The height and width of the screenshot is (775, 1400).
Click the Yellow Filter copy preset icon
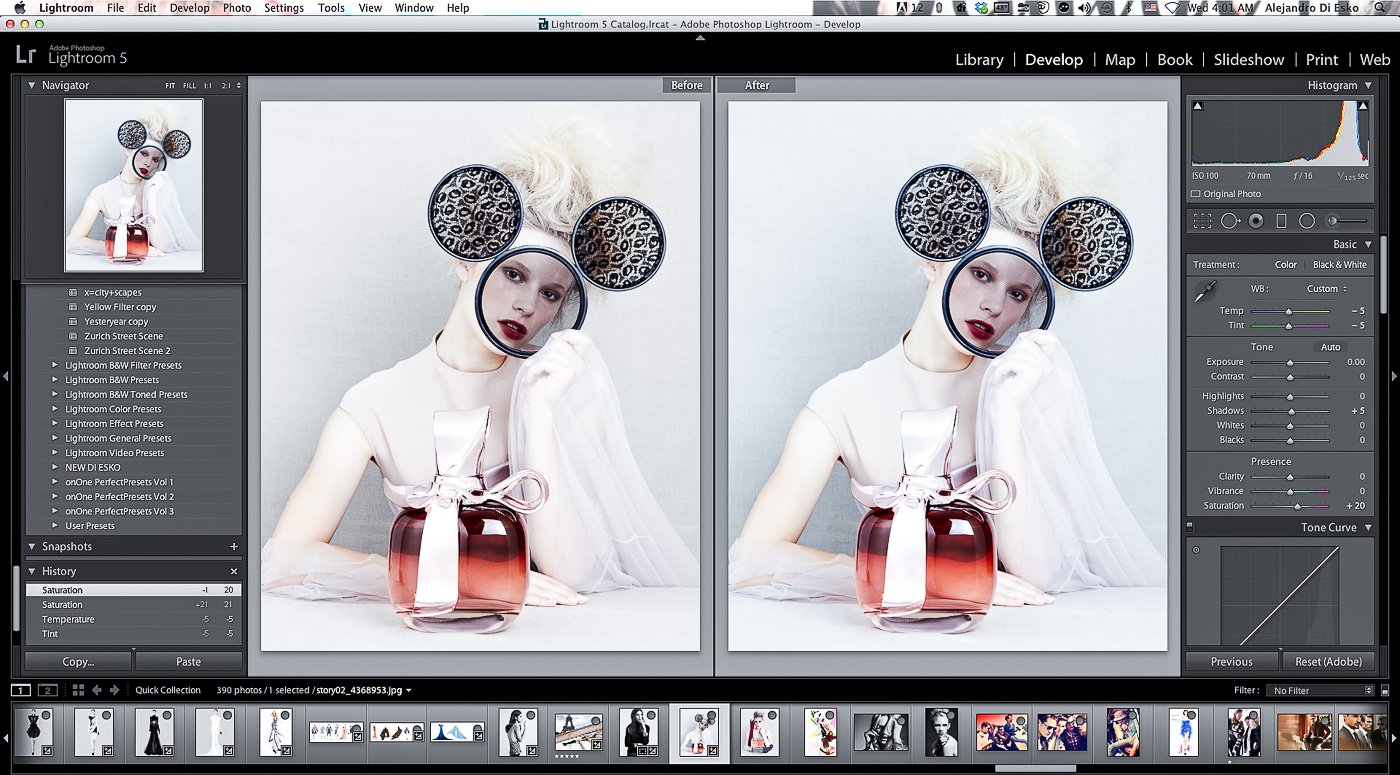tap(72, 307)
